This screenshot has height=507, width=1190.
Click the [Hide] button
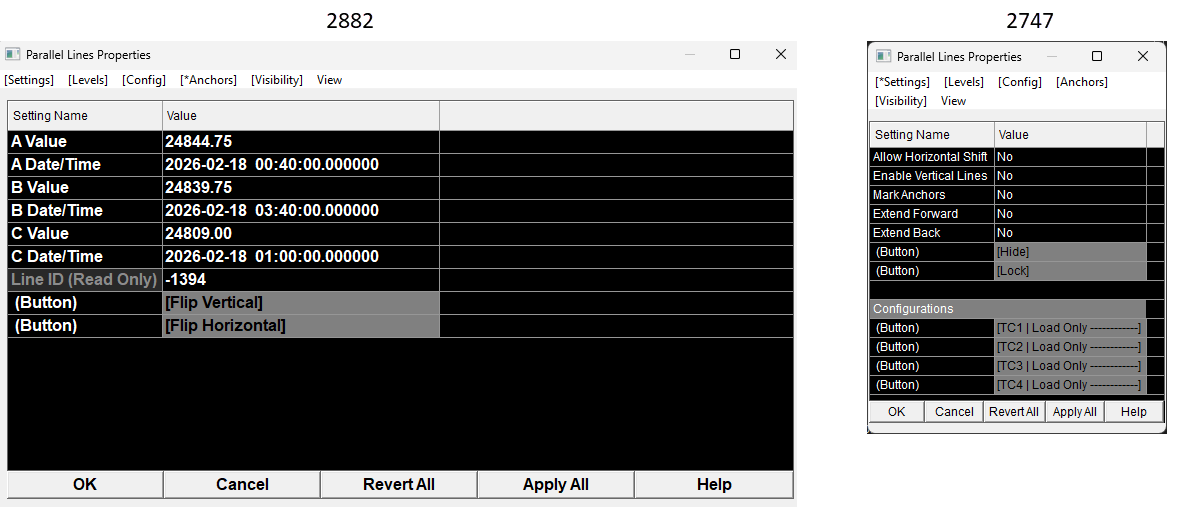(x=1070, y=251)
